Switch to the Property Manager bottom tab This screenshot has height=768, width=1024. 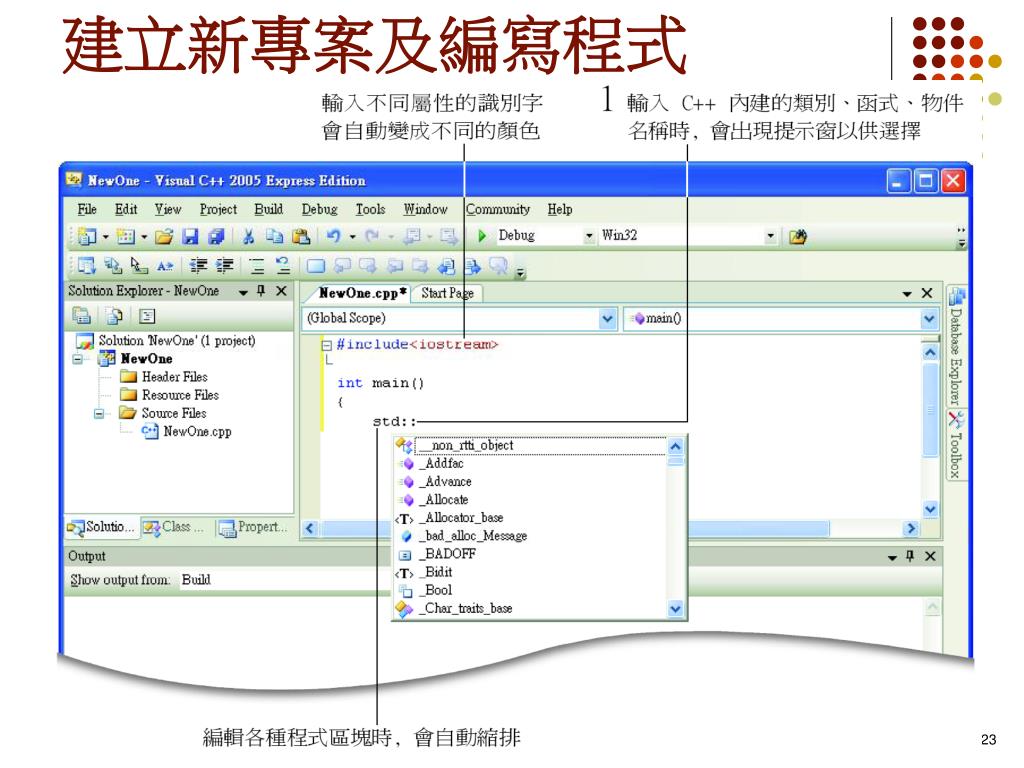[x=253, y=527]
